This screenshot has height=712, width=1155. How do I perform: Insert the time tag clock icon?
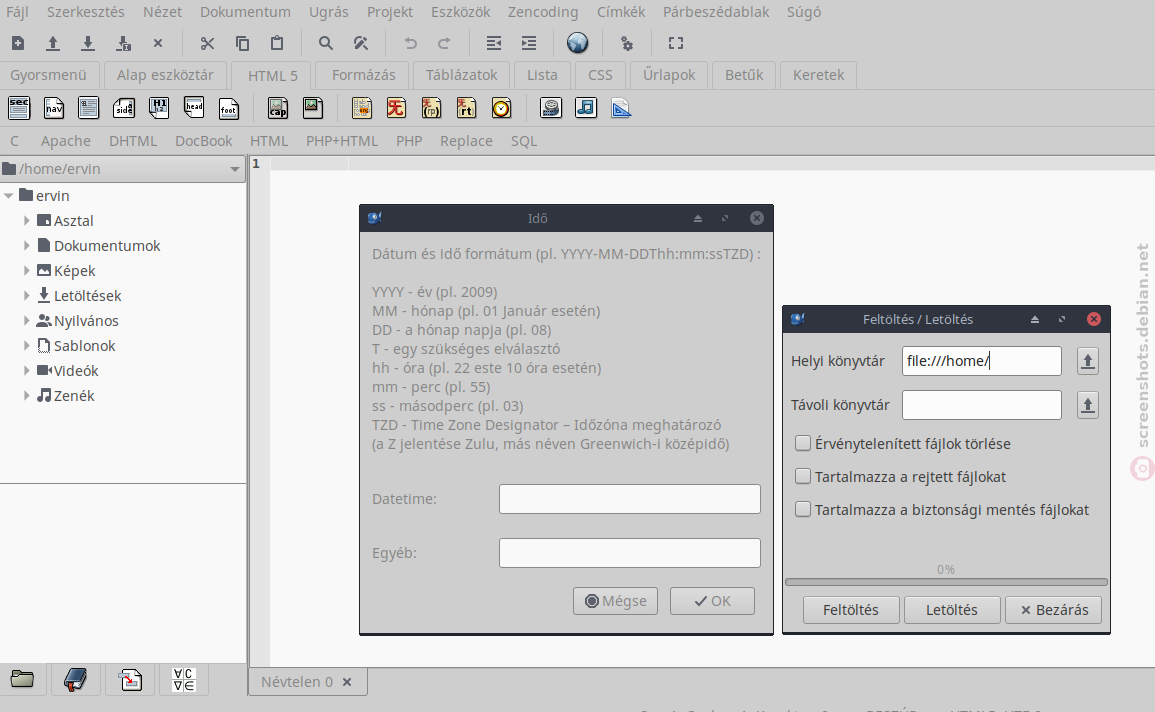click(502, 108)
